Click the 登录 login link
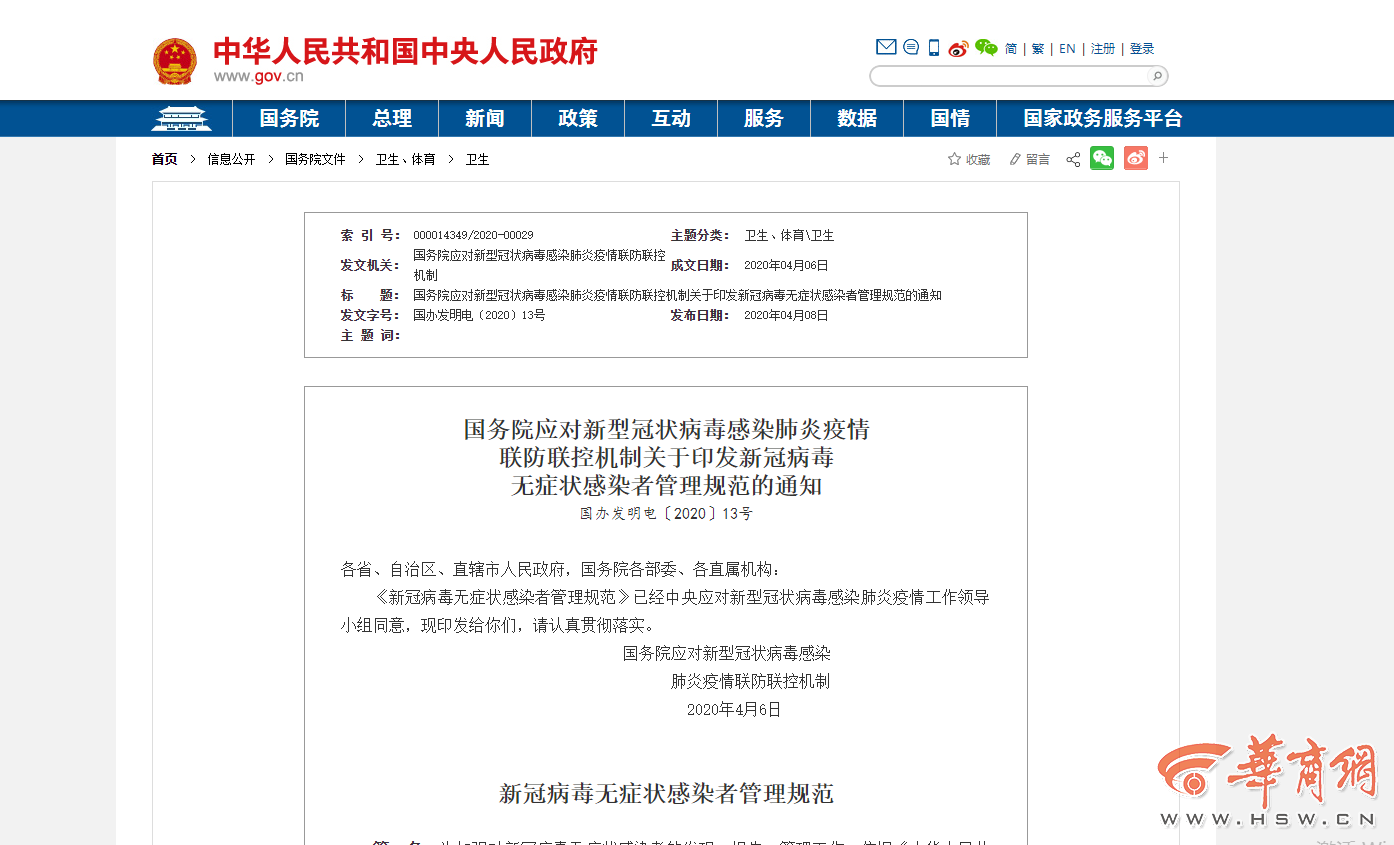 click(x=1142, y=49)
